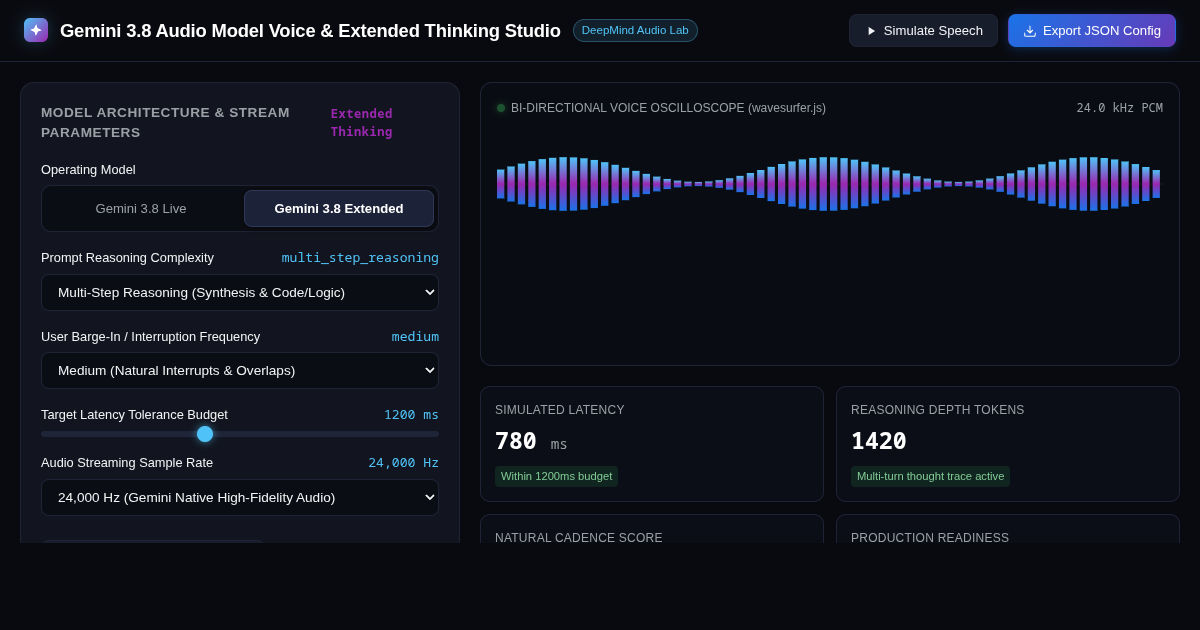Click the Natural Cadence Score heading
1200x630 pixels.
[x=579, y=538]
